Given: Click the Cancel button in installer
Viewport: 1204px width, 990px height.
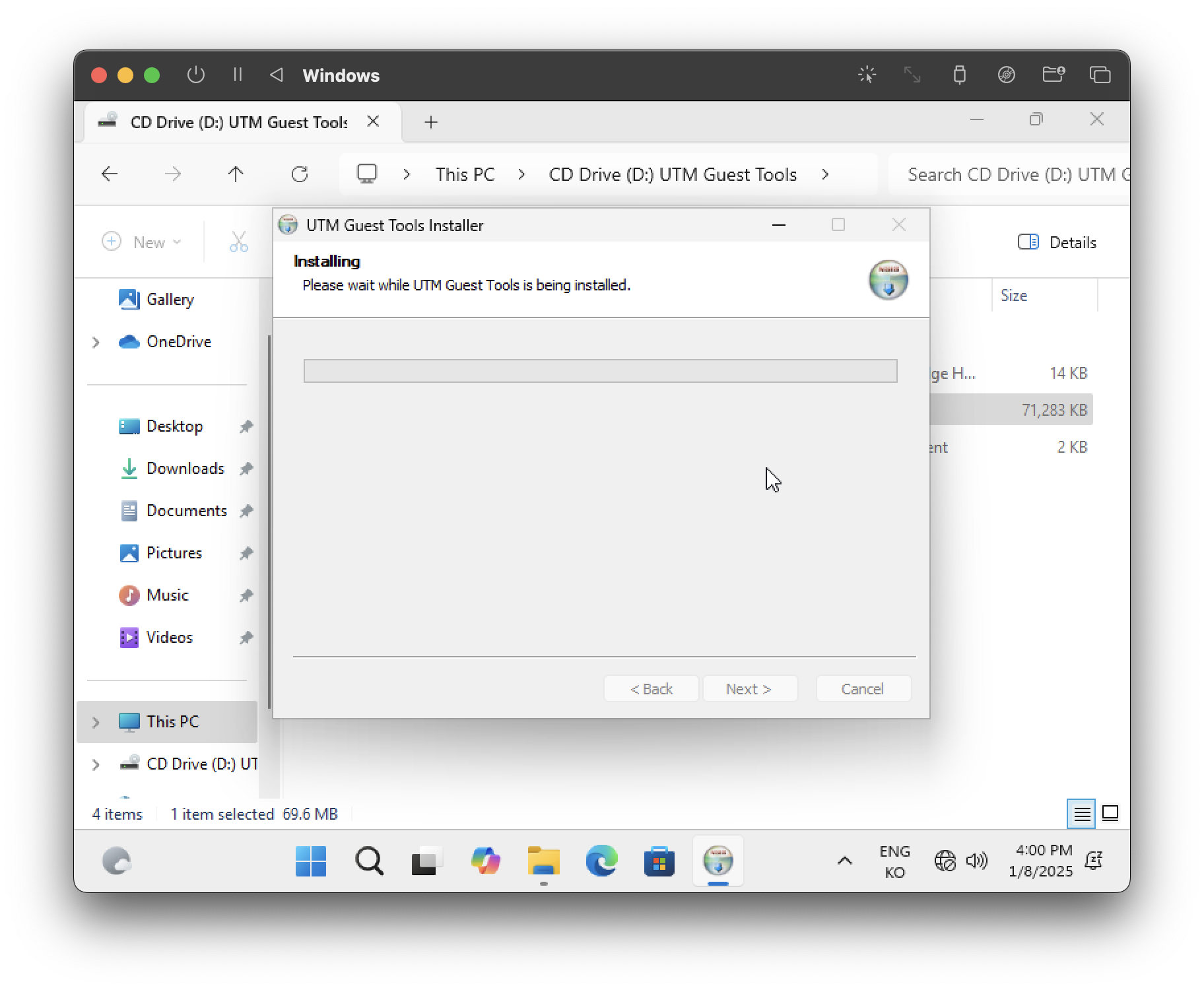Looking at the screenshot, I should point(863,688).
